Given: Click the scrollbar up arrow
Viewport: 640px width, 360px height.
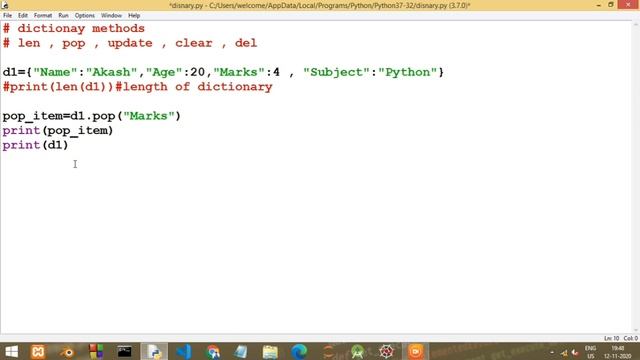Looking at the screenshot, I should pos(636,24).
